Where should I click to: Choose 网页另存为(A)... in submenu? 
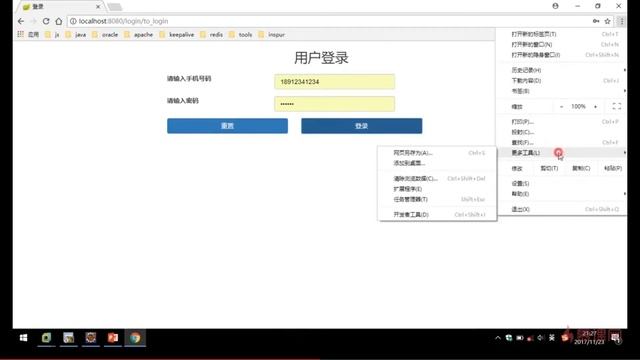[437, 153]
